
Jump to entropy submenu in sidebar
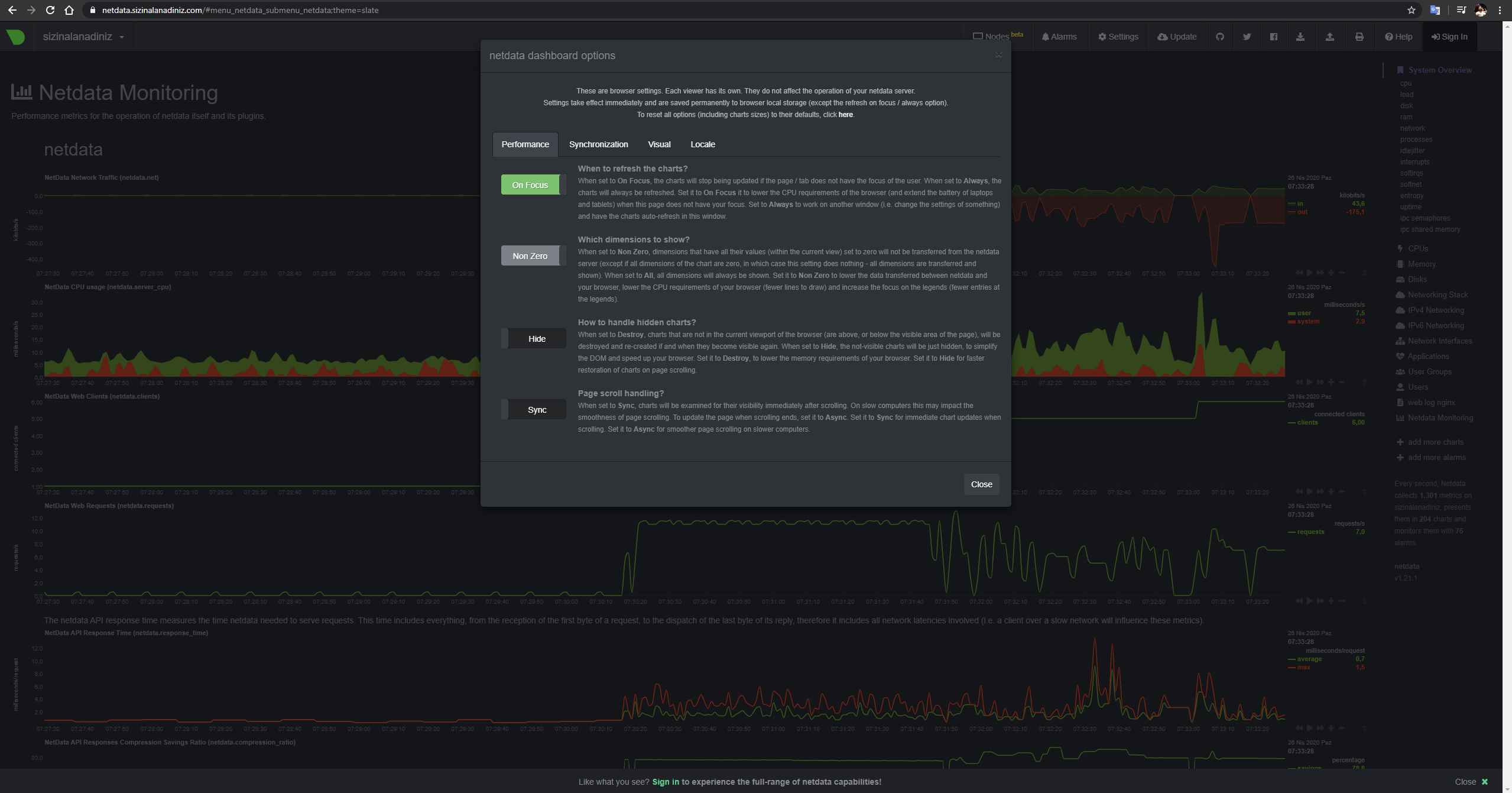(x=1412, y=196)
